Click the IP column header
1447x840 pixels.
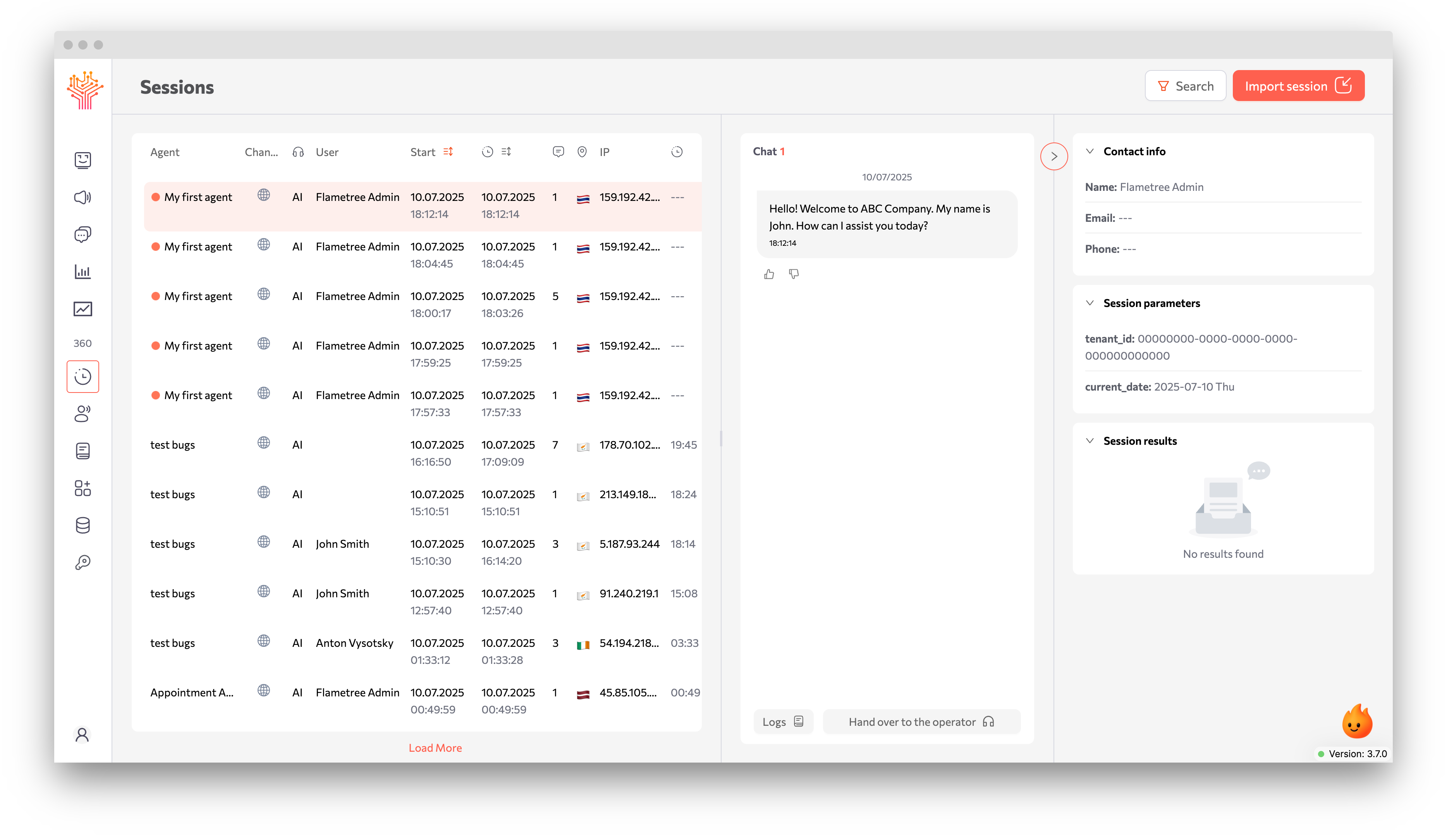[x=604, y=152]
